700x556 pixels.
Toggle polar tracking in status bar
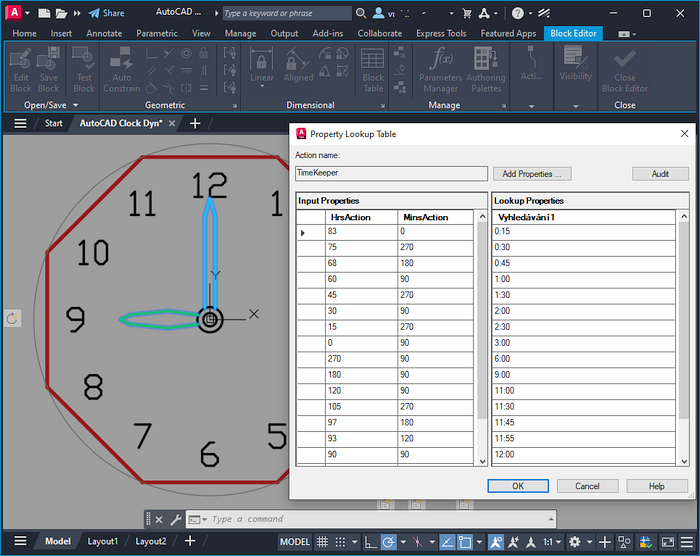[388, 542]
